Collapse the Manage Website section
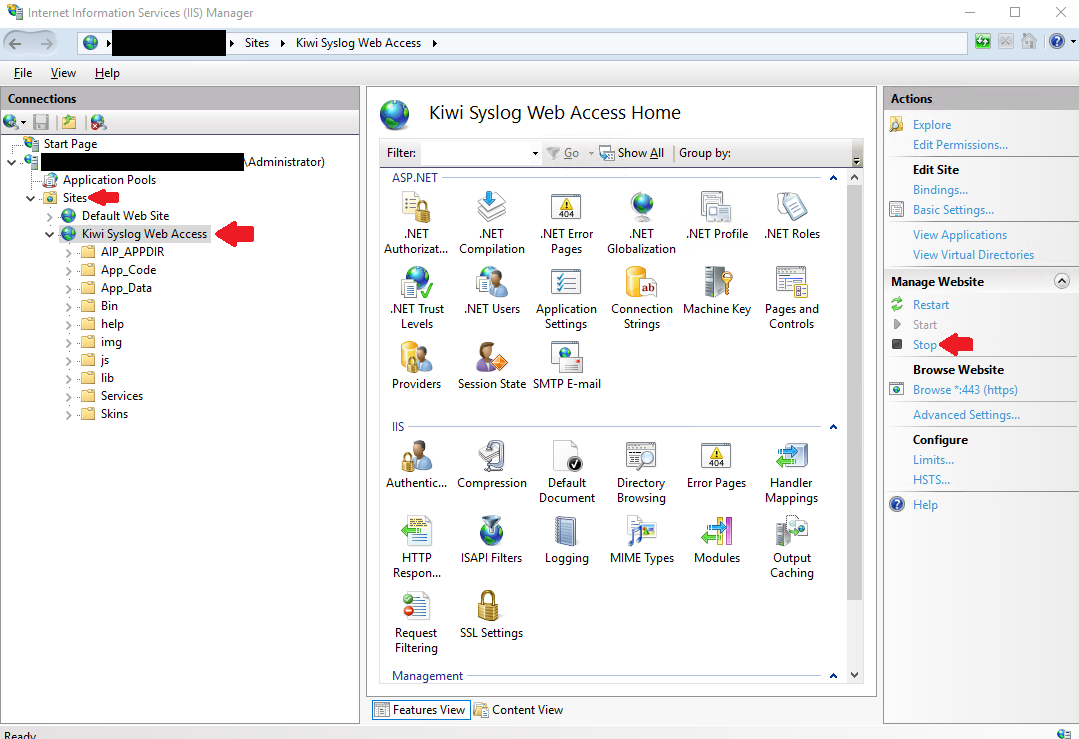Viewport: 1079px width, 739px height. pyautogui.click(x=1061, y=281)
